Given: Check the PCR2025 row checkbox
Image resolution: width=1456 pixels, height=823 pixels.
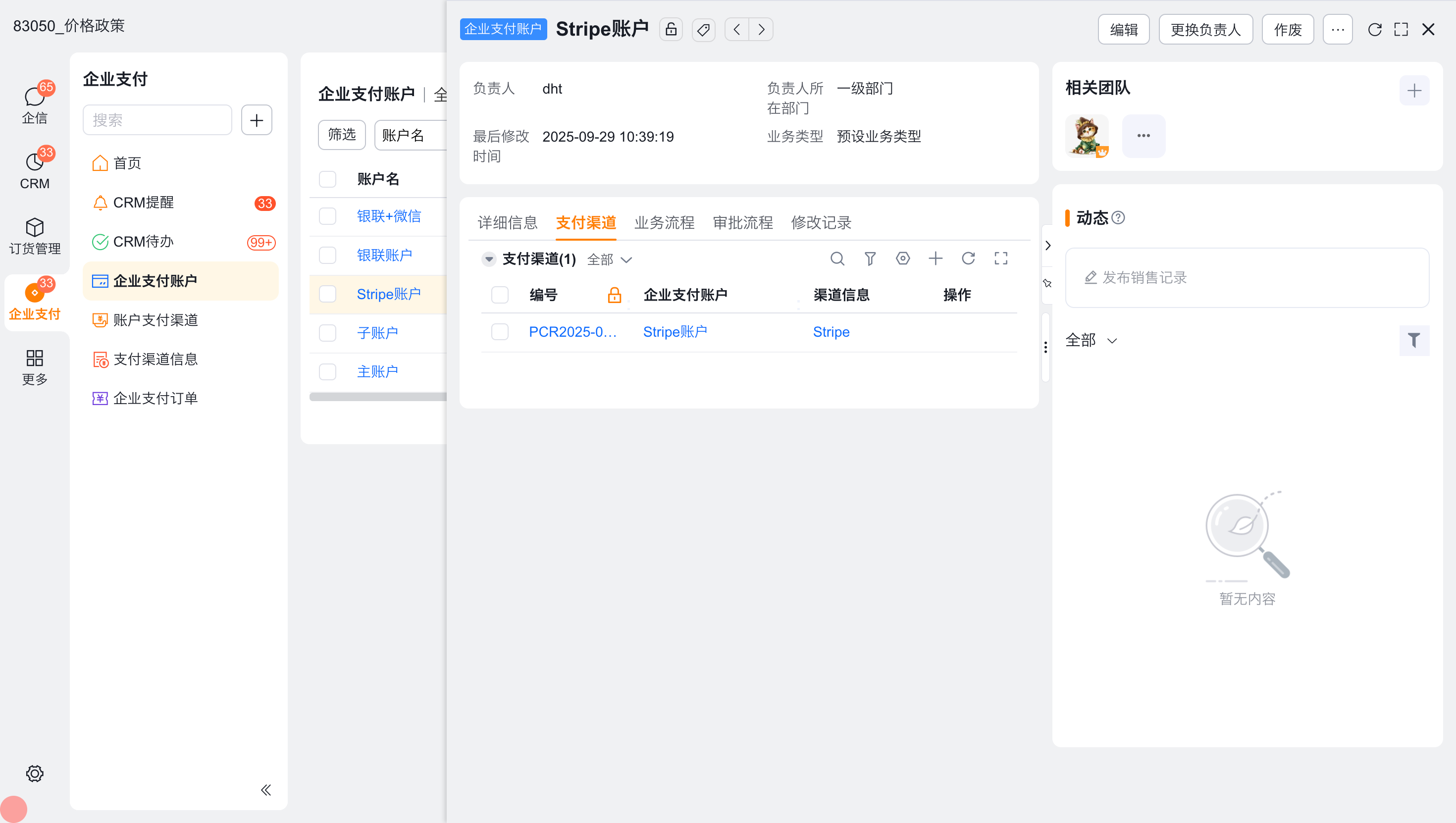Looking at the screenshot, I should pos(500,332).
